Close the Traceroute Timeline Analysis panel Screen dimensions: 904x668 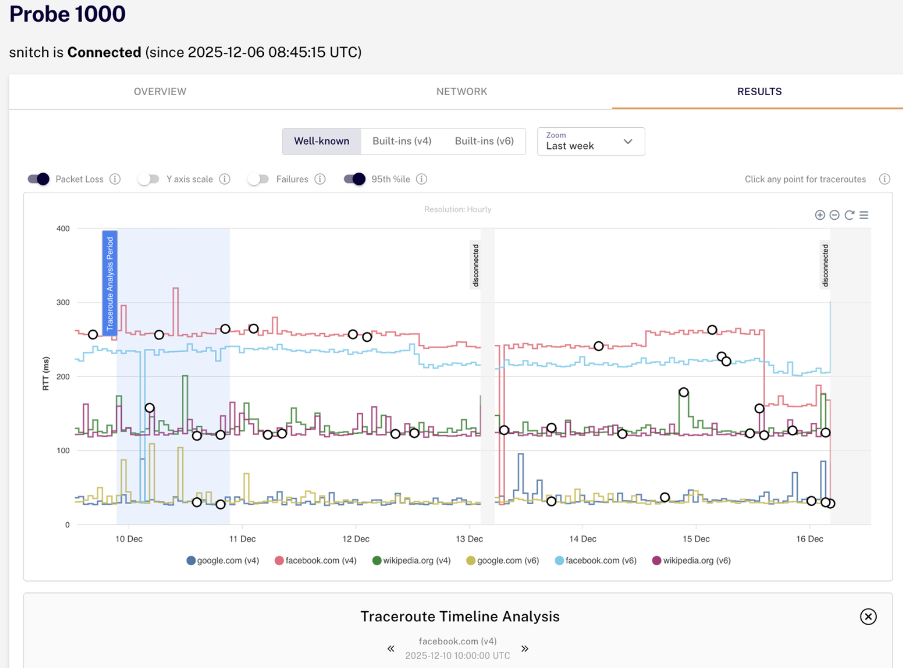pos(868,616)
